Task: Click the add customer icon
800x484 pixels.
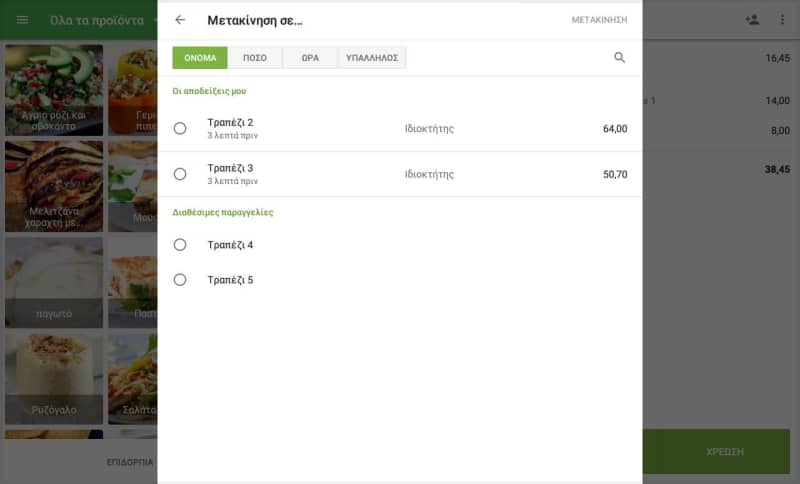Action: [752, 20]
